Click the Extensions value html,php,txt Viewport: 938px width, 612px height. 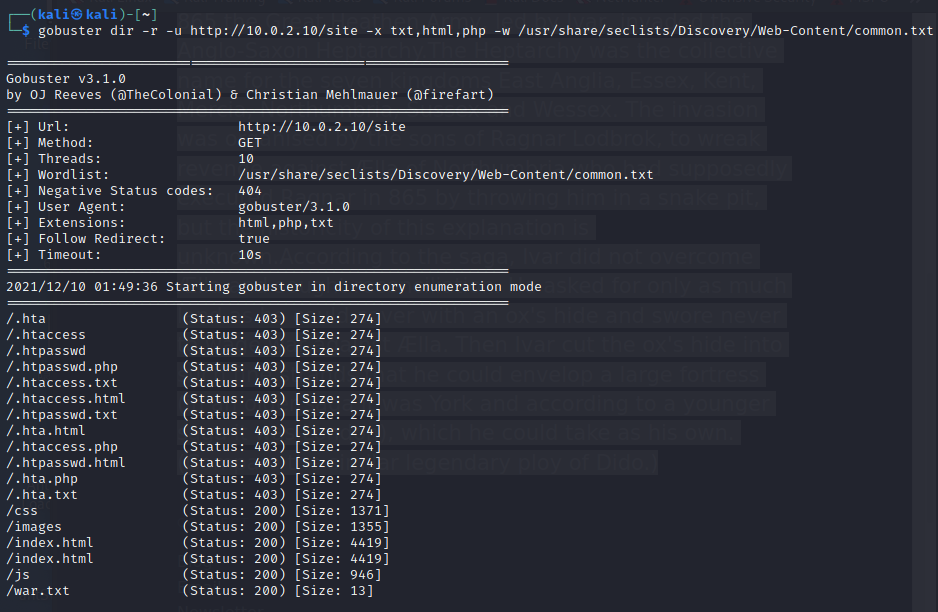tap(286, 223)
